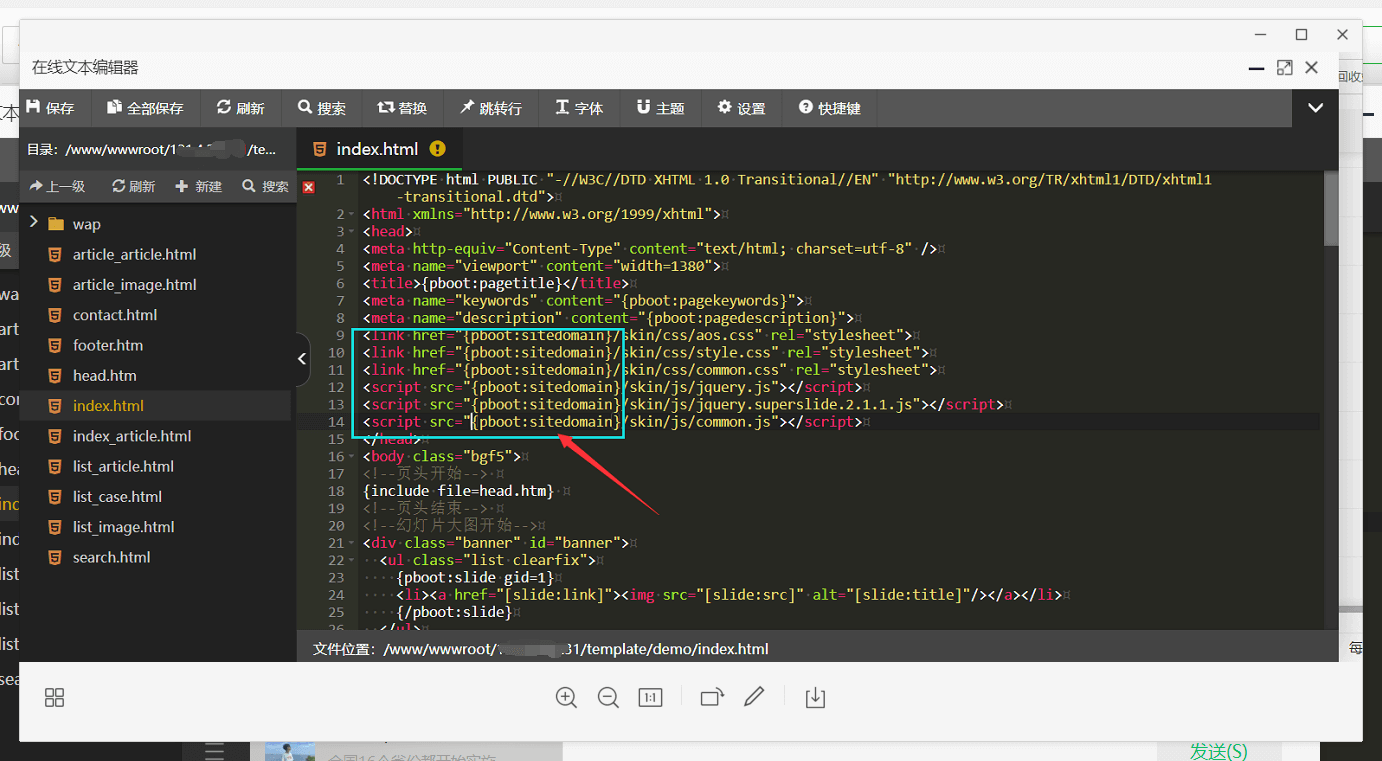This screenshot has width=1382, height=761.
Task: Select index.html in file tree
Action: click(108, 406)
